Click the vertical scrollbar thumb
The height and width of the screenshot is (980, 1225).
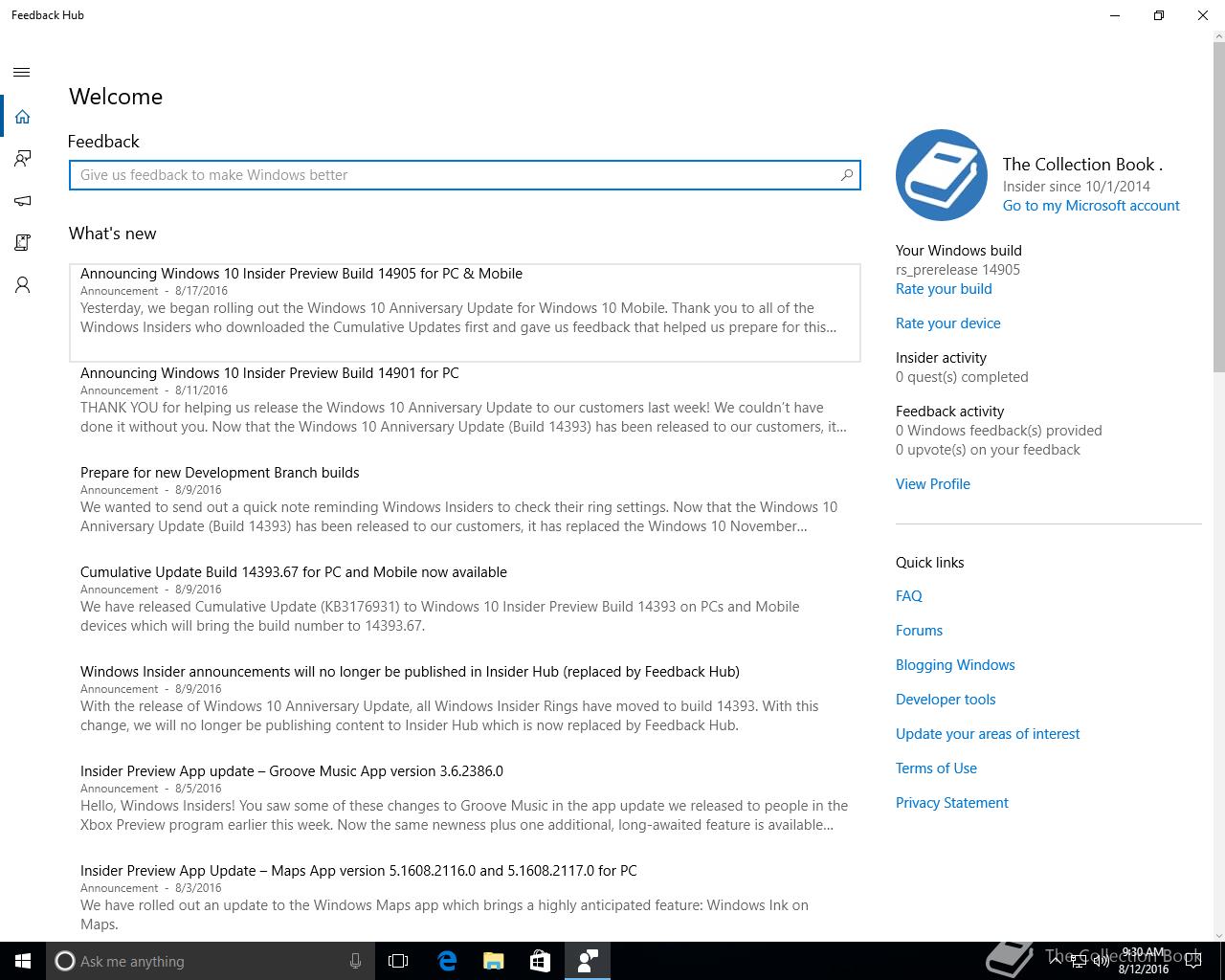1218,206
